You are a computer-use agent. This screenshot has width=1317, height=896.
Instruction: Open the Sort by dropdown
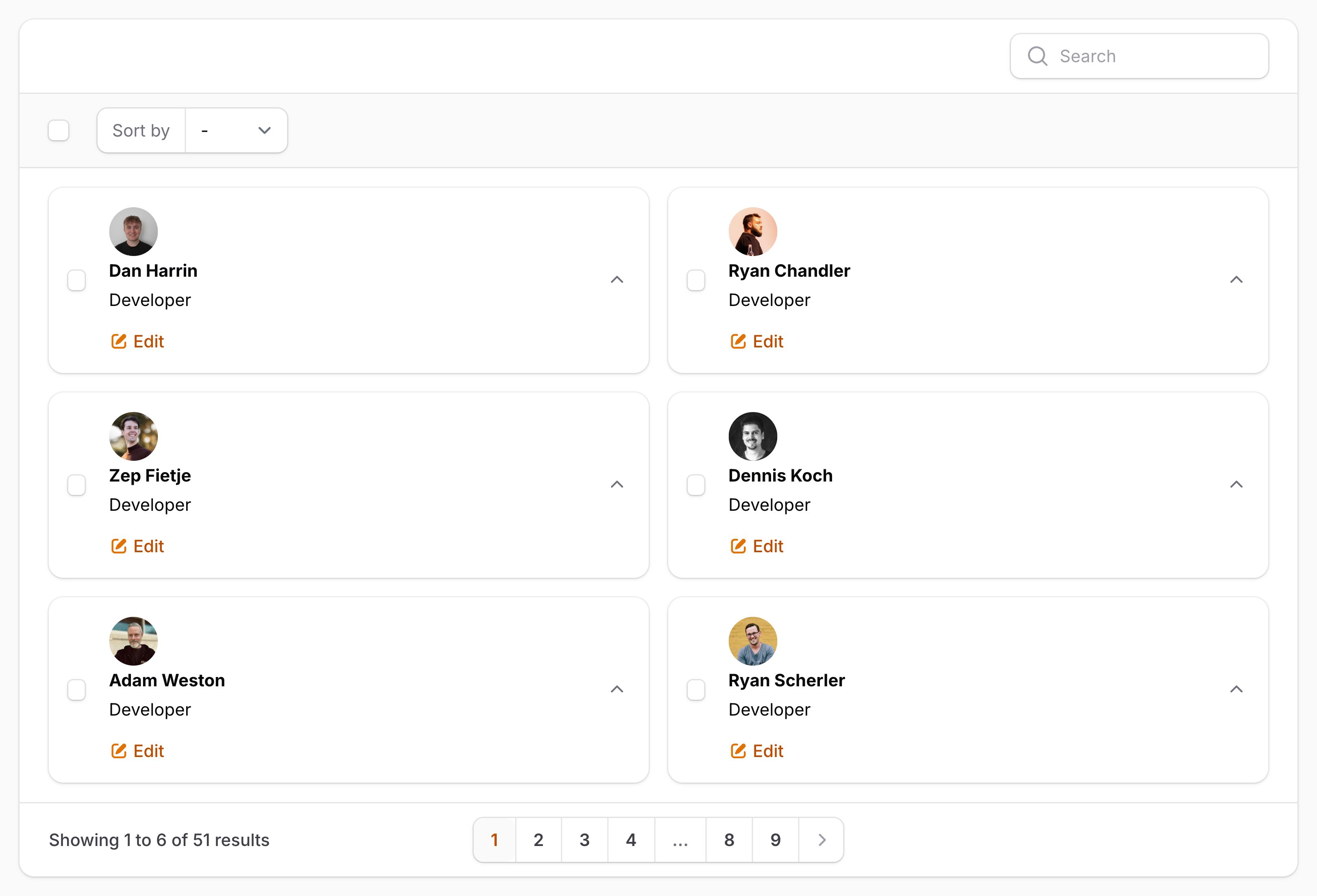point(236,130)
